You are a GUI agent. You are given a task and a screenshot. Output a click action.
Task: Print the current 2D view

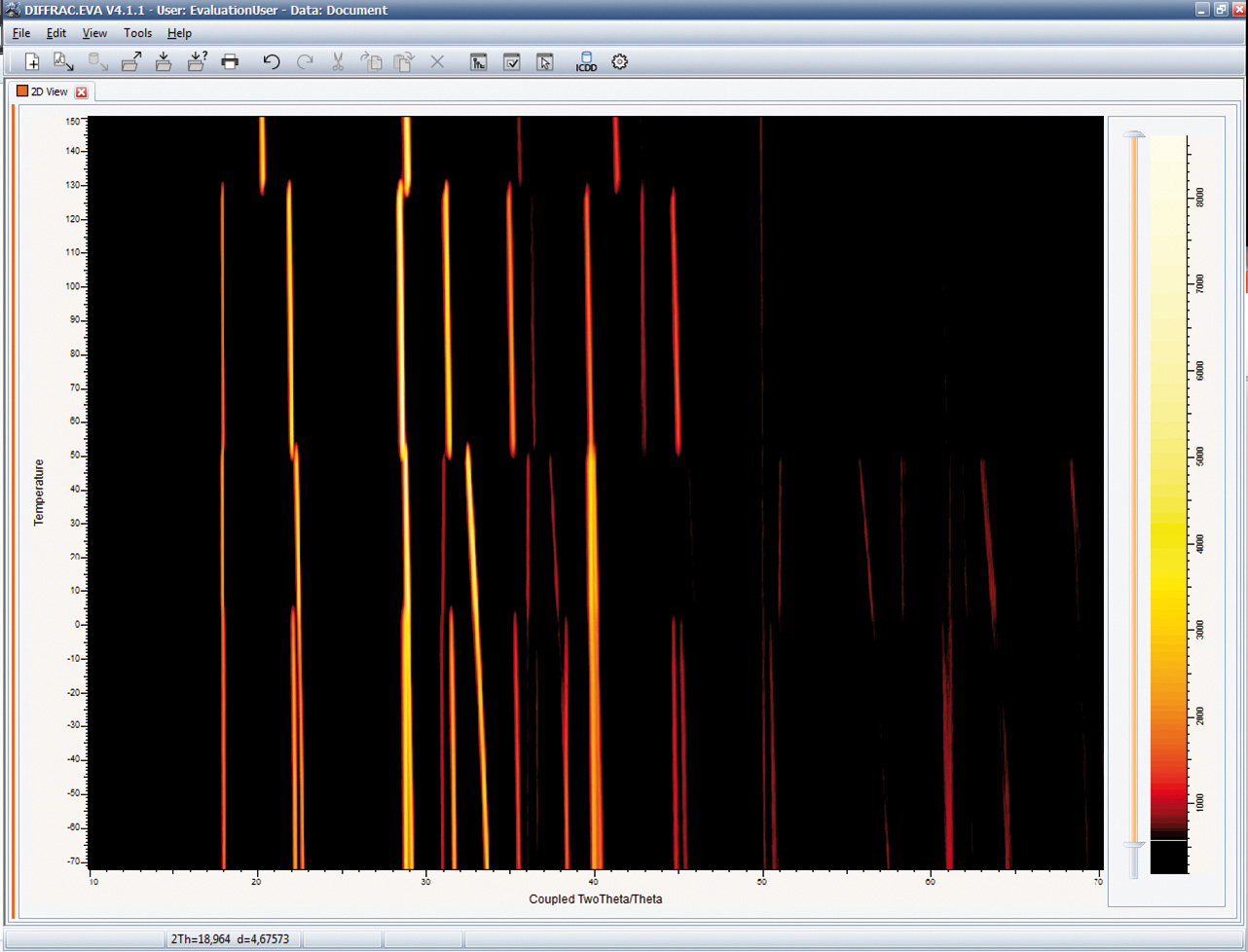tap(230, 62)
